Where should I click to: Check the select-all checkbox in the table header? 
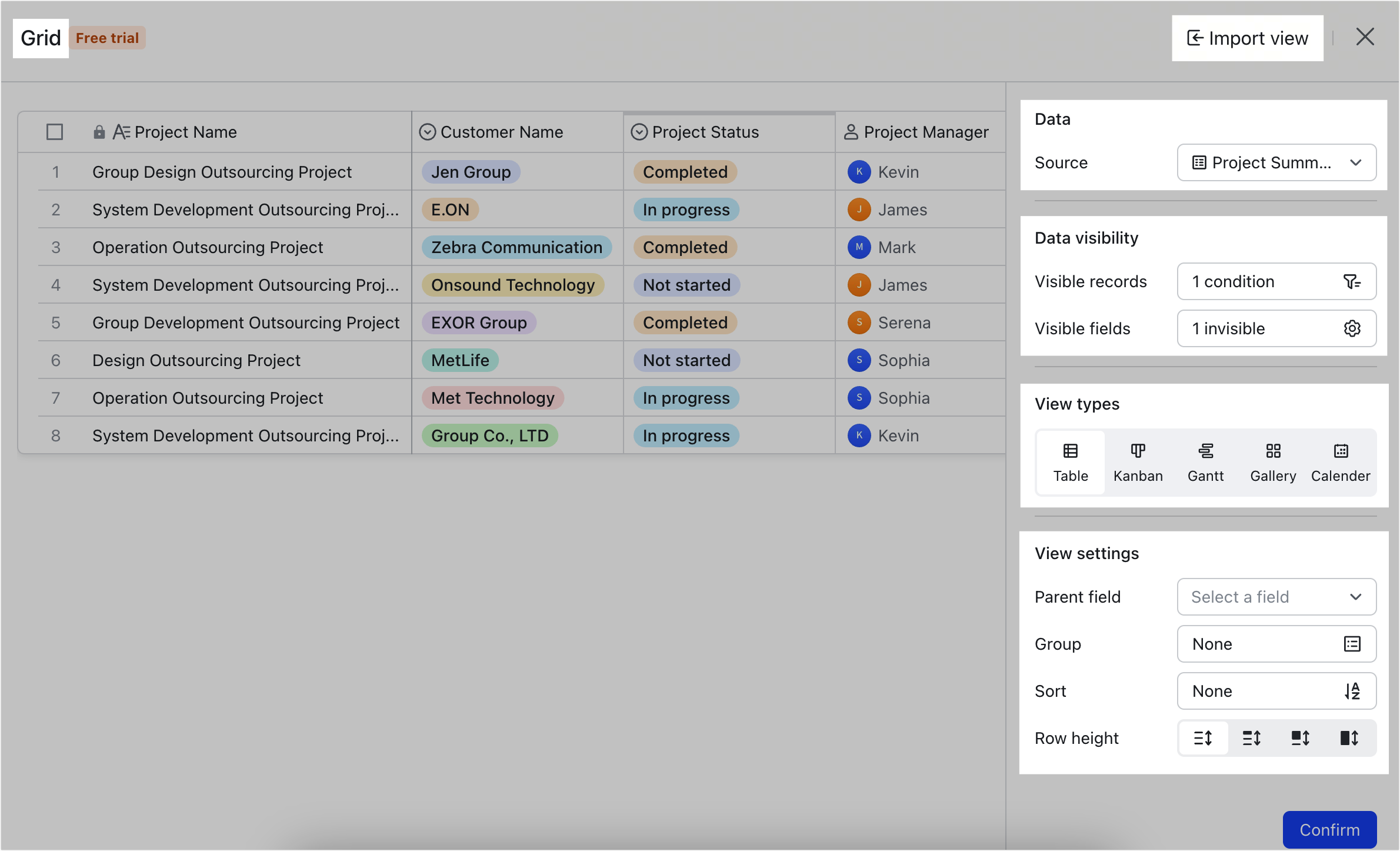pyautogui.click(x=54, y=132)
